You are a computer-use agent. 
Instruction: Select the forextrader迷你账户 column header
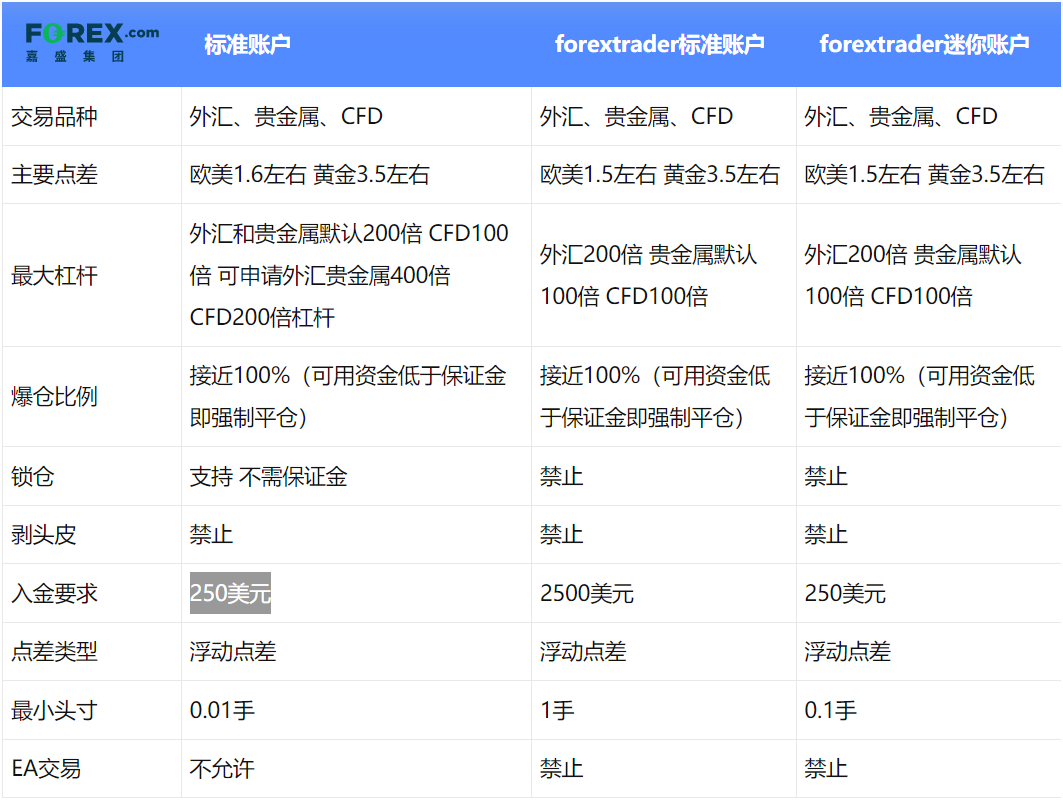[924, 44]
